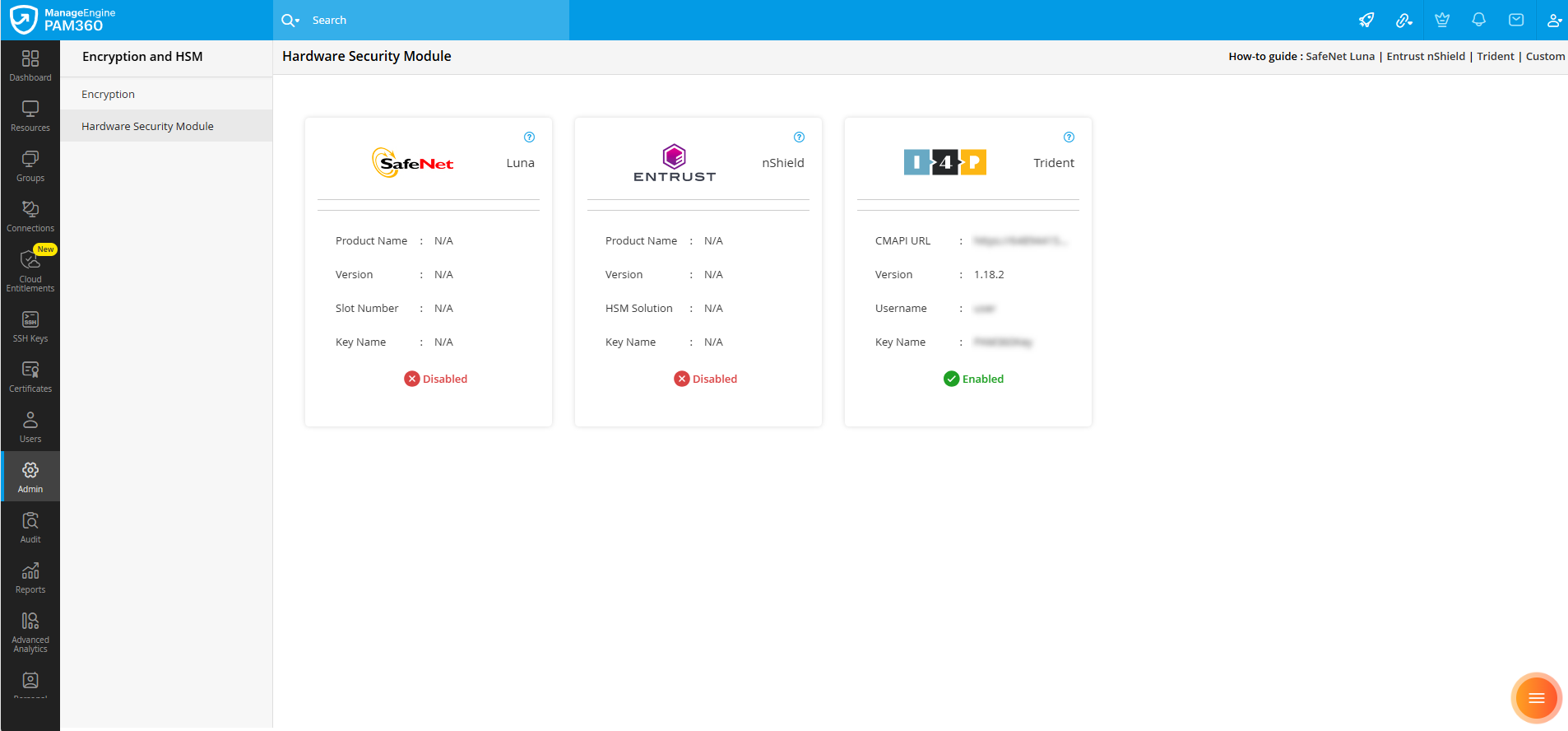Open help for SafeNet Luna card
Screen dimensions: 1568x731
530,137
